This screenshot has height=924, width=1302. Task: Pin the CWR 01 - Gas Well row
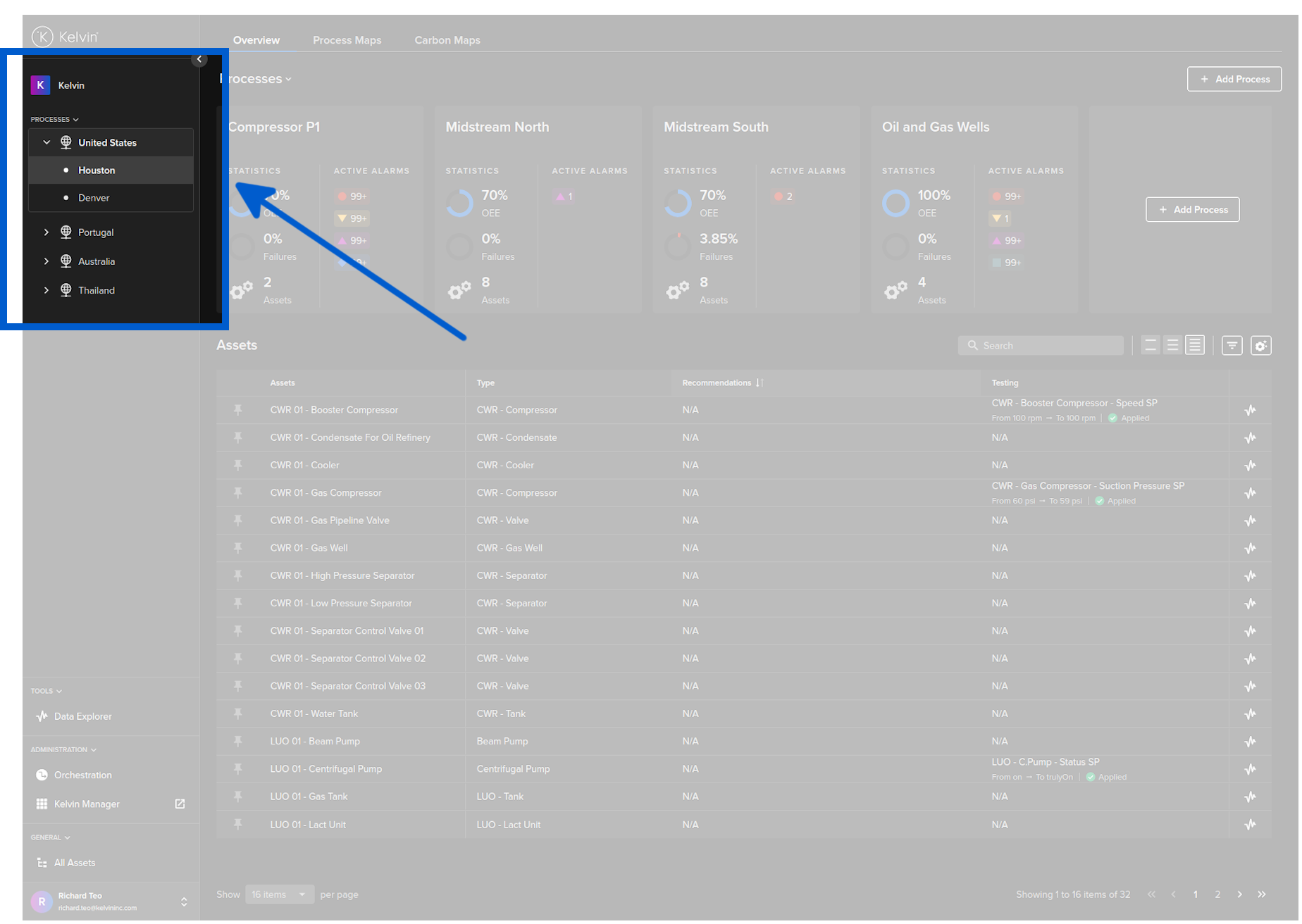(x=238, y=547)
